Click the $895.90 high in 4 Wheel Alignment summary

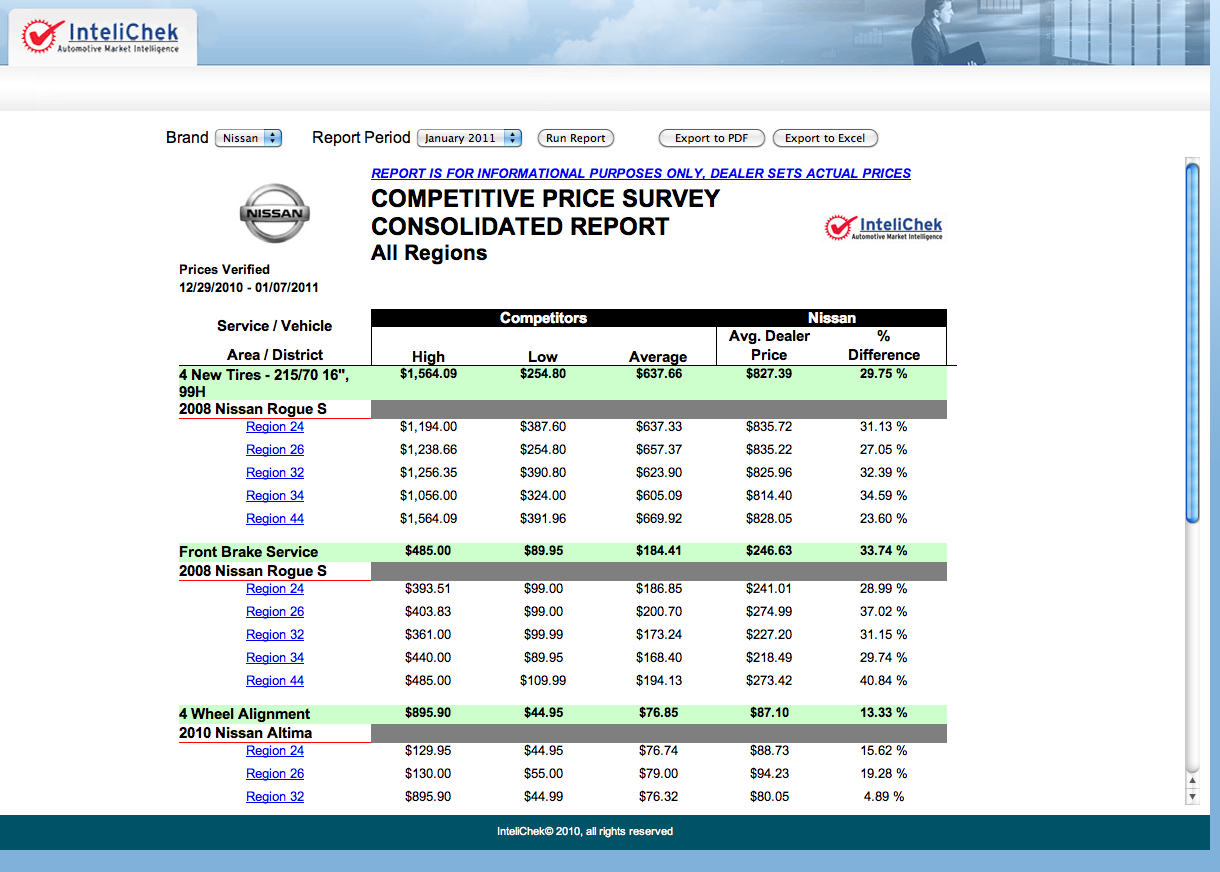tap(428, 713)
